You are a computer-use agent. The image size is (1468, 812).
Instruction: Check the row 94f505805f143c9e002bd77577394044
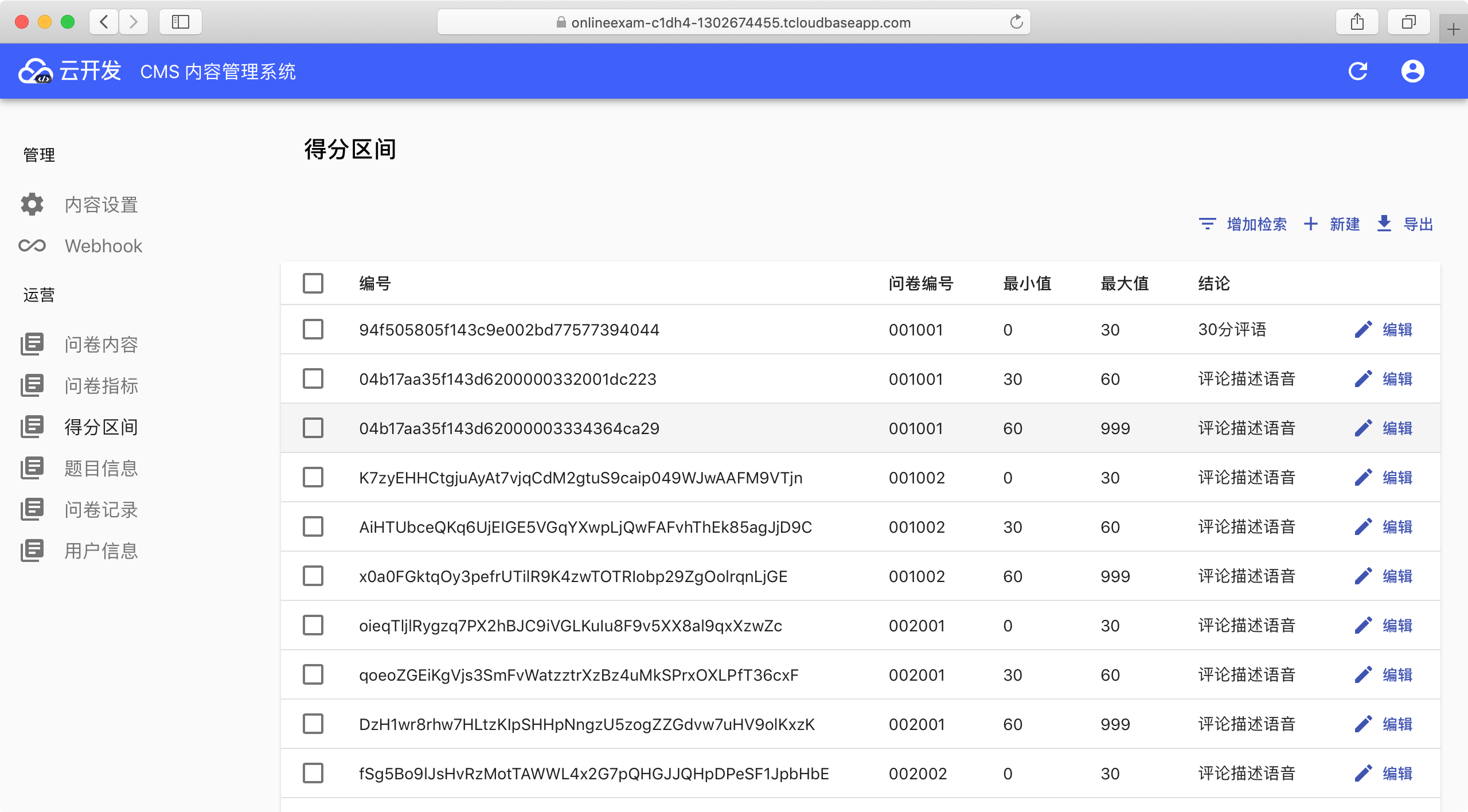point(313,329)
